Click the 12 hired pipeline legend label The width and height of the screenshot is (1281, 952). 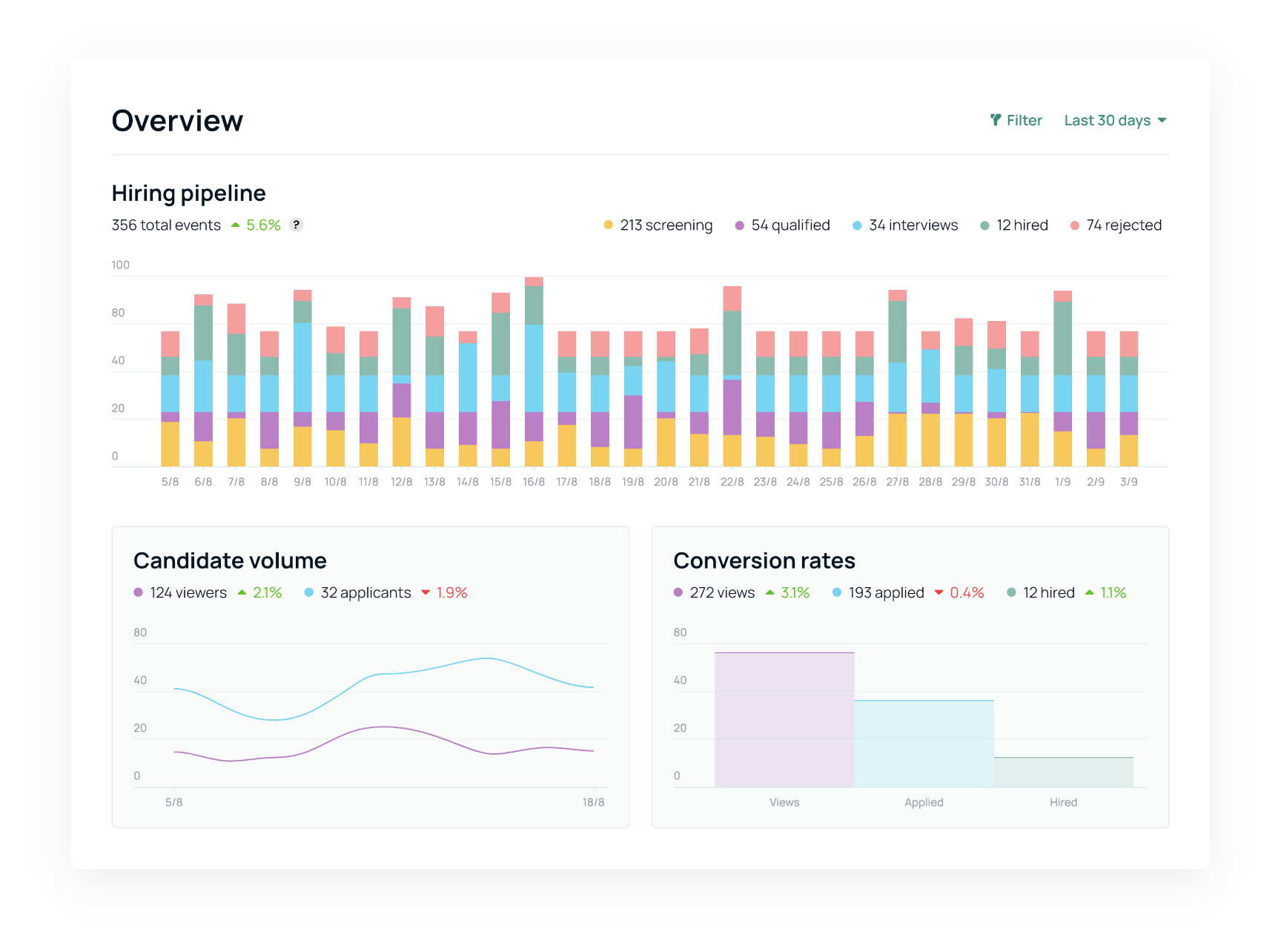[x=1022, y=225]
